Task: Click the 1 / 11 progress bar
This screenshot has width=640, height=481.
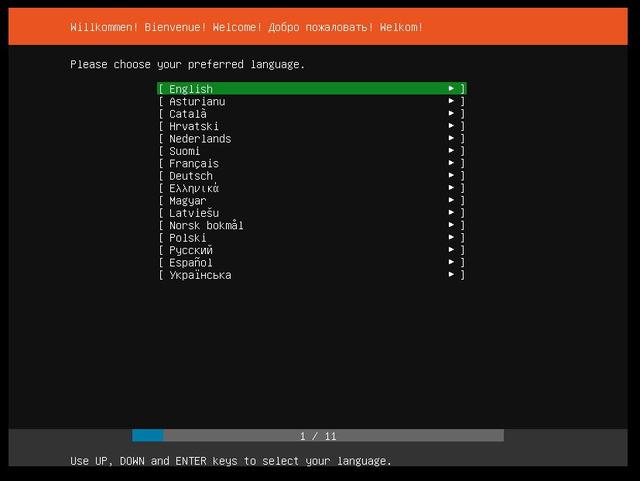Action: click(318, 436)
